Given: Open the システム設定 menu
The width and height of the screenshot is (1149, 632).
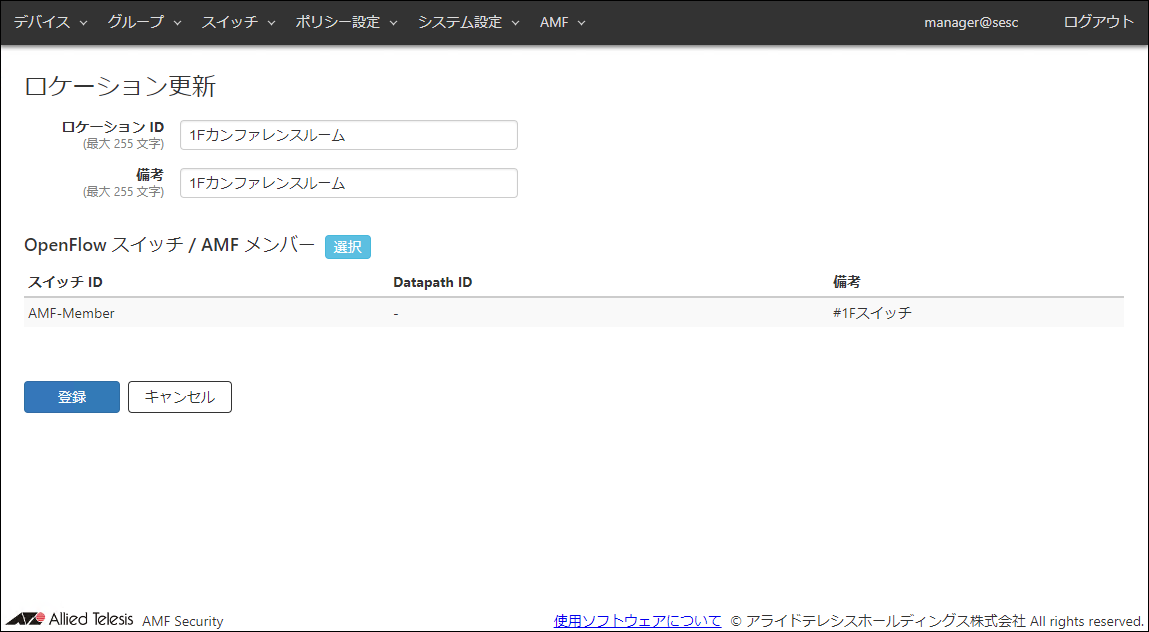Looking at the screenshot, I should [468, 22].
